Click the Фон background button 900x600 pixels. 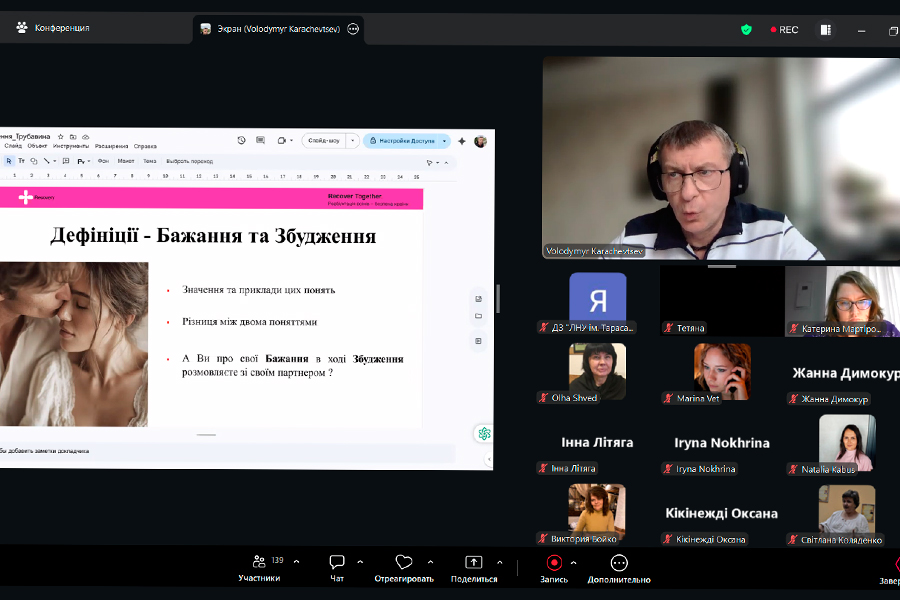click(103, 161)
